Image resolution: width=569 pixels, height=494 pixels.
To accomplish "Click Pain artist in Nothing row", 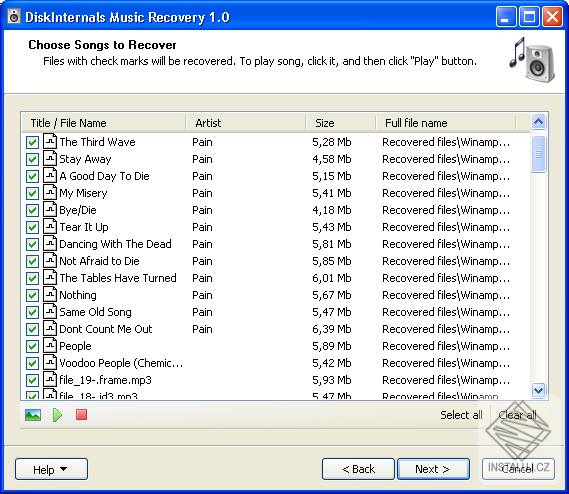I will pos(202,295).
